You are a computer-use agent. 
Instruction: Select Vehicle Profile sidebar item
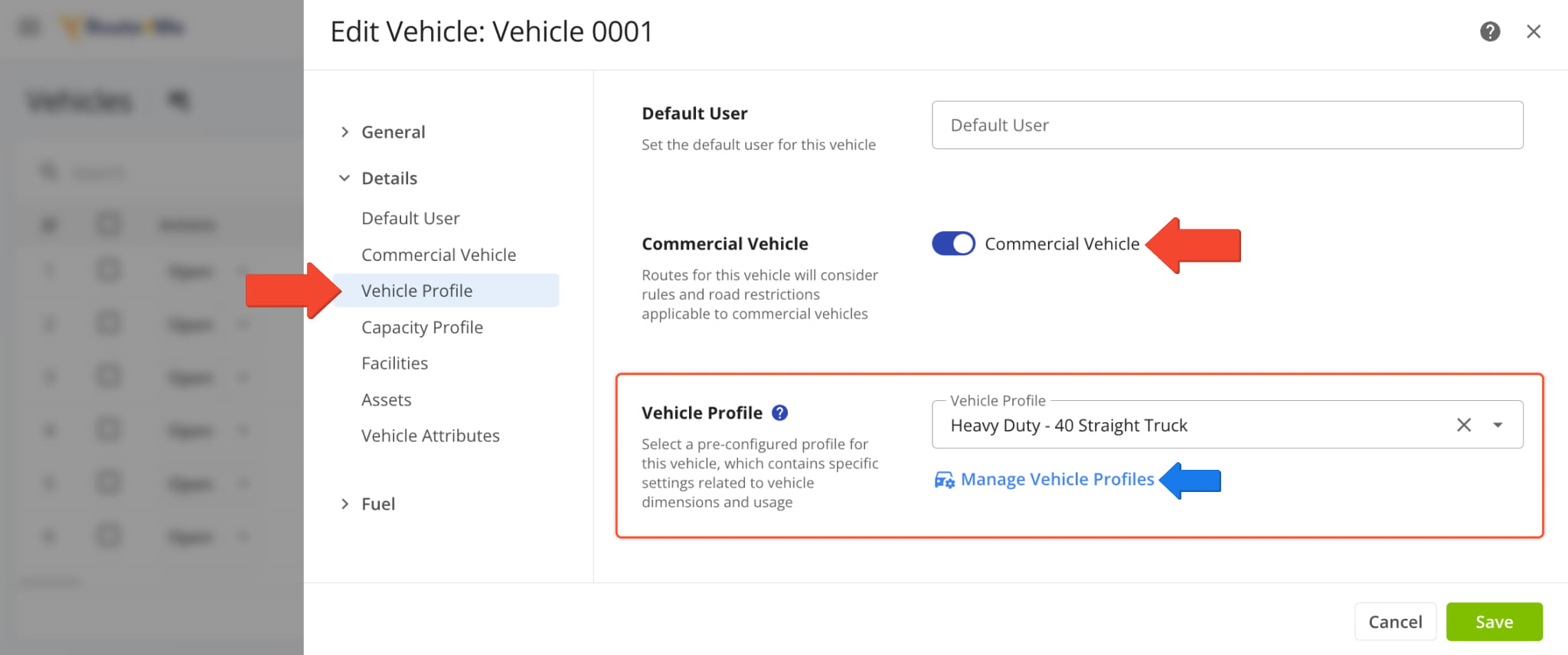point(446,291)
